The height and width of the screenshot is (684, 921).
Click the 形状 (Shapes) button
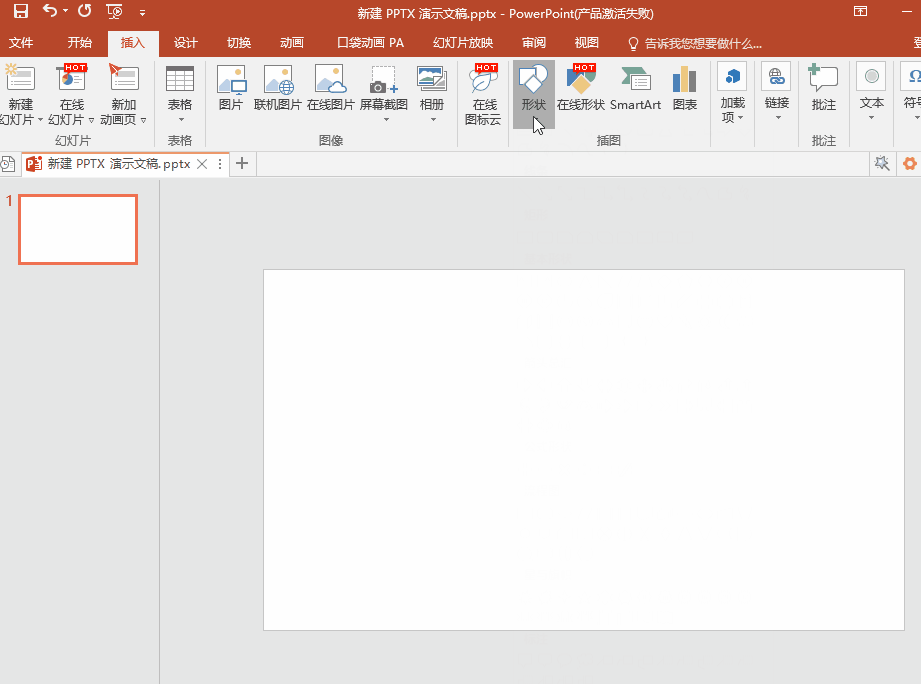533,91
